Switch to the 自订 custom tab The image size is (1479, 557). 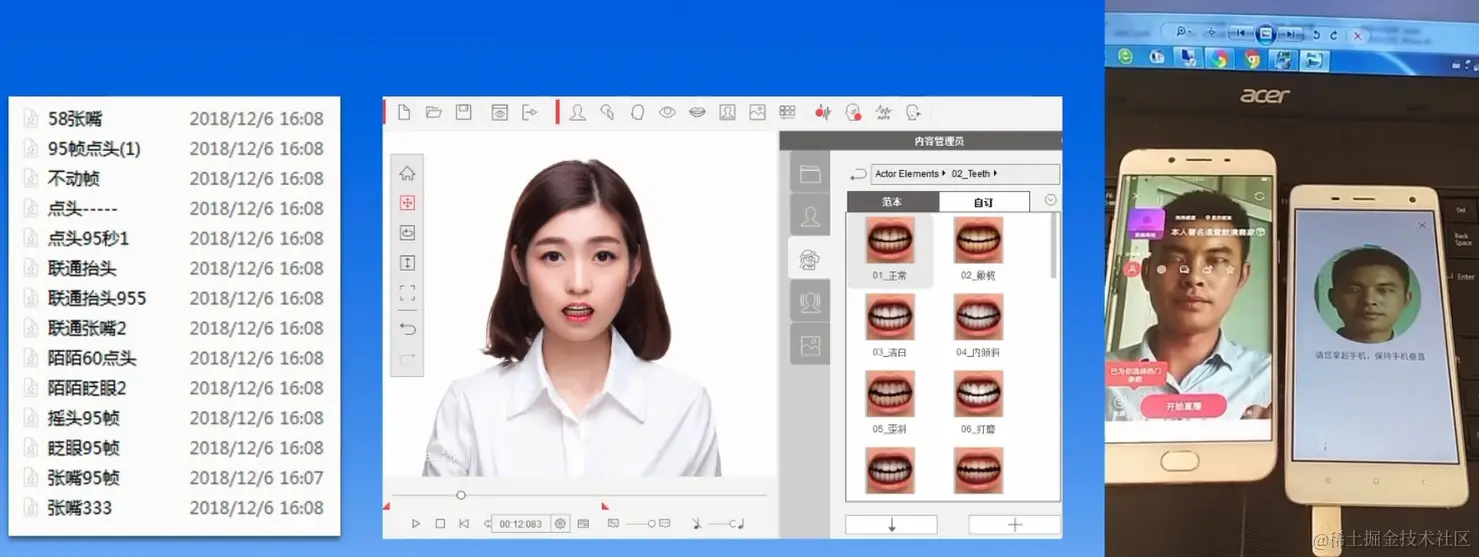[x=983, y=201]
